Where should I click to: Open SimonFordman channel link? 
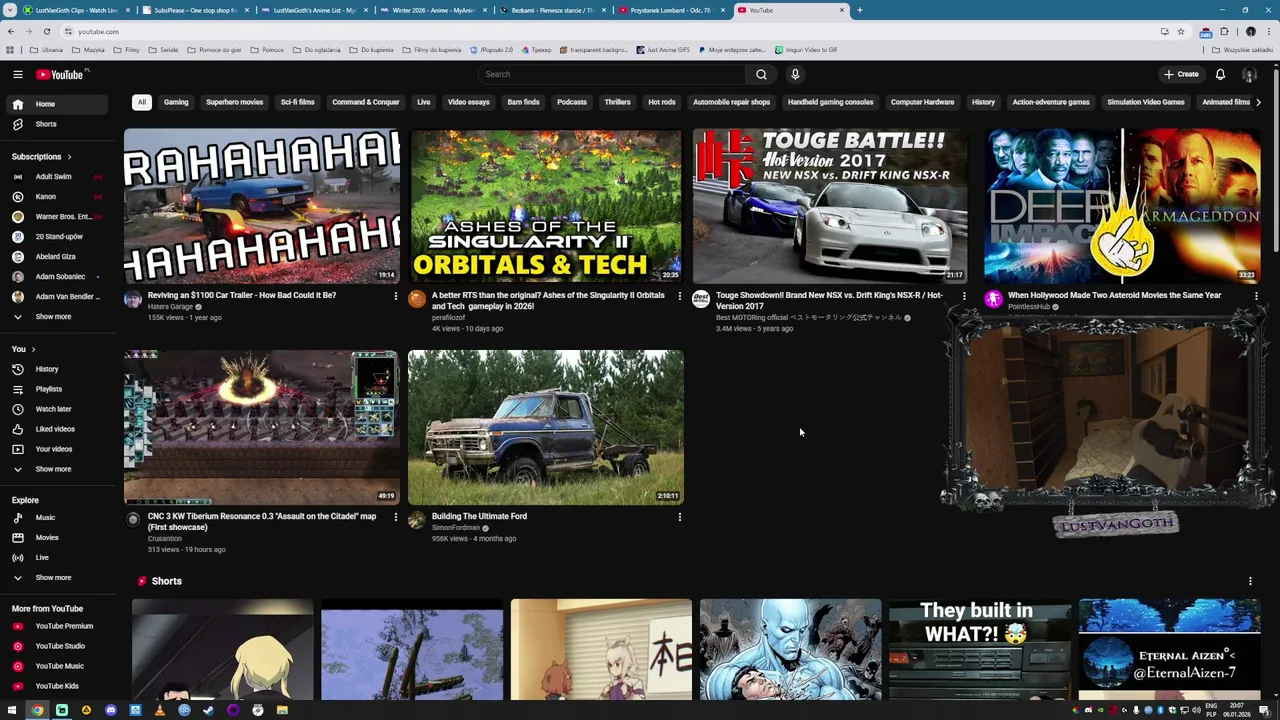coord(456,528)
